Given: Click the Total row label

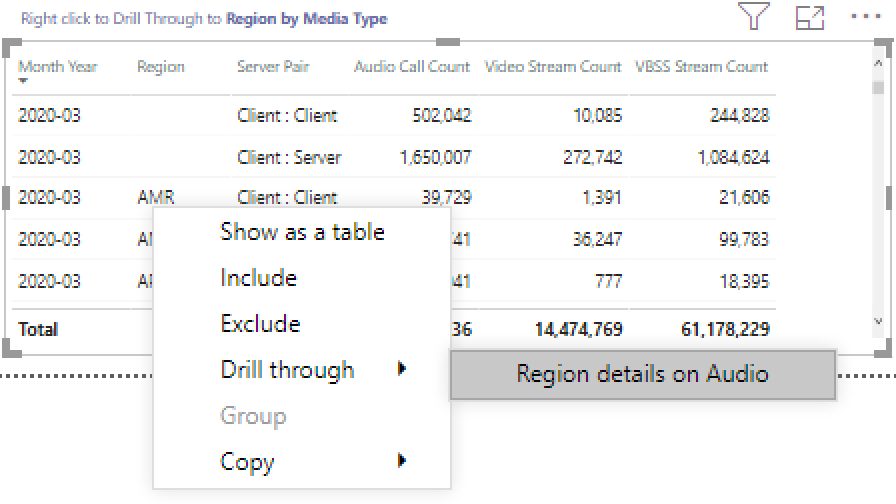Looking at the screenshot, I should point(38,330).
